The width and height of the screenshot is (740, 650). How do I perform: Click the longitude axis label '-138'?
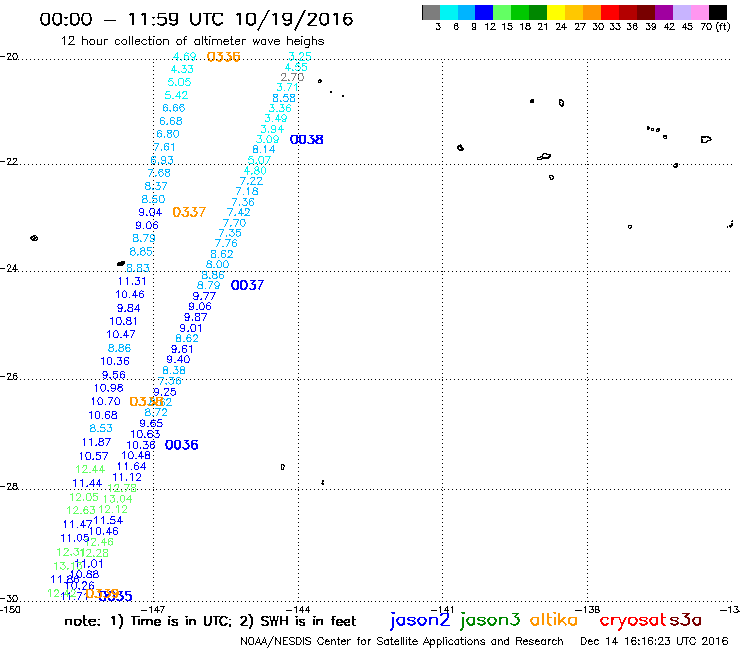point(588,609)
